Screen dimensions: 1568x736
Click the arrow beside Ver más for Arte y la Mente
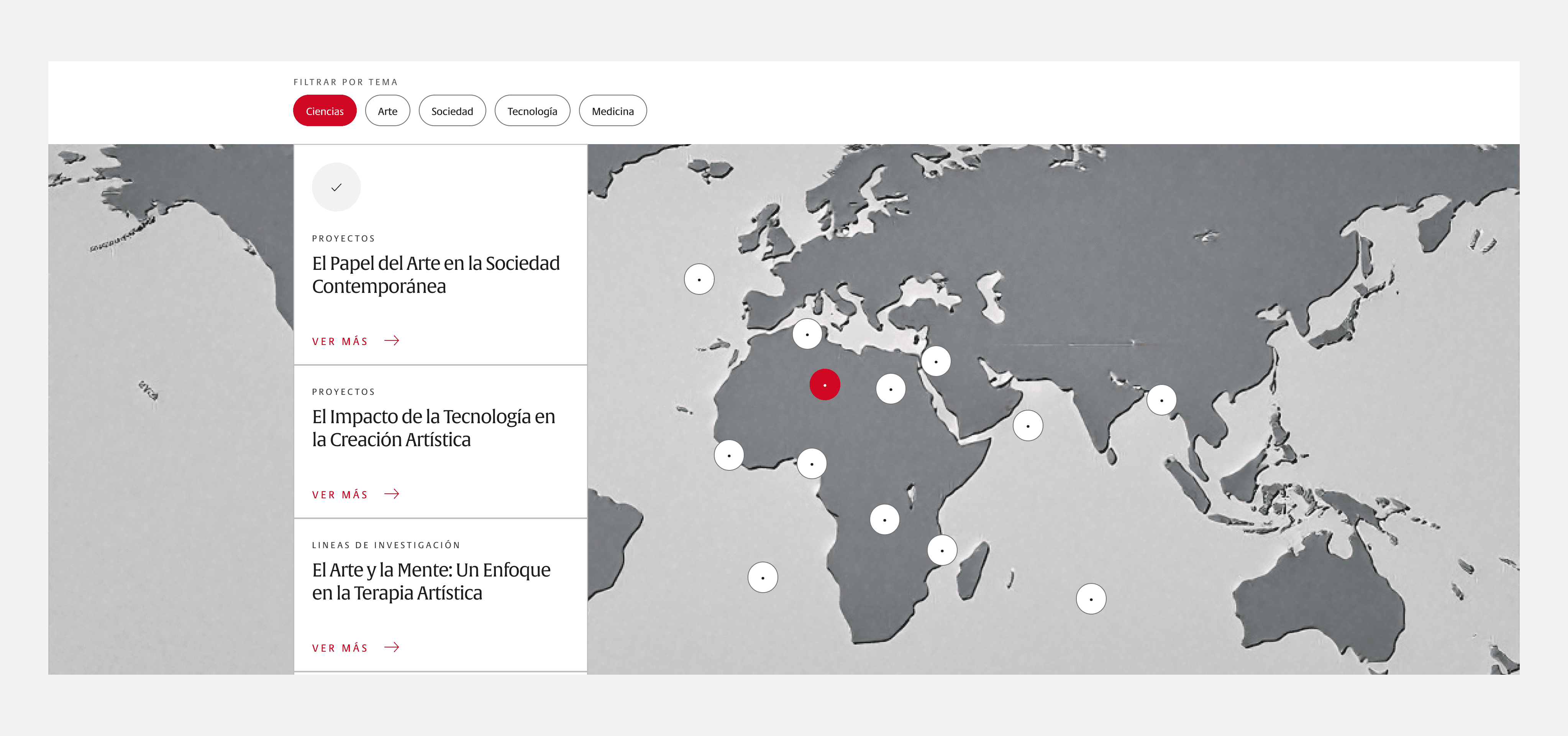coord(392,647)
